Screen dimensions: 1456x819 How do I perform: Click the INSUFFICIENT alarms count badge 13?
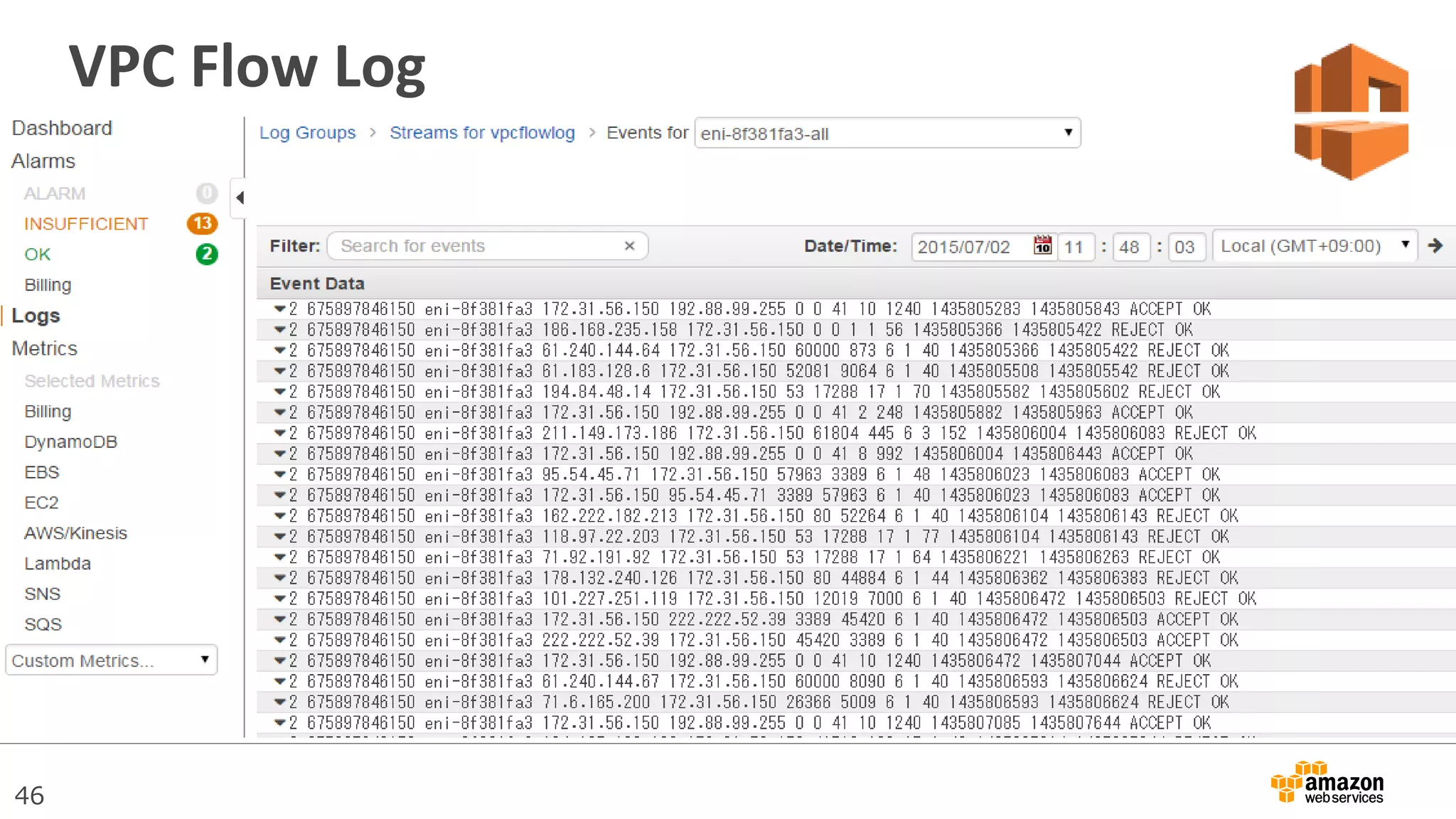[202, 223]
